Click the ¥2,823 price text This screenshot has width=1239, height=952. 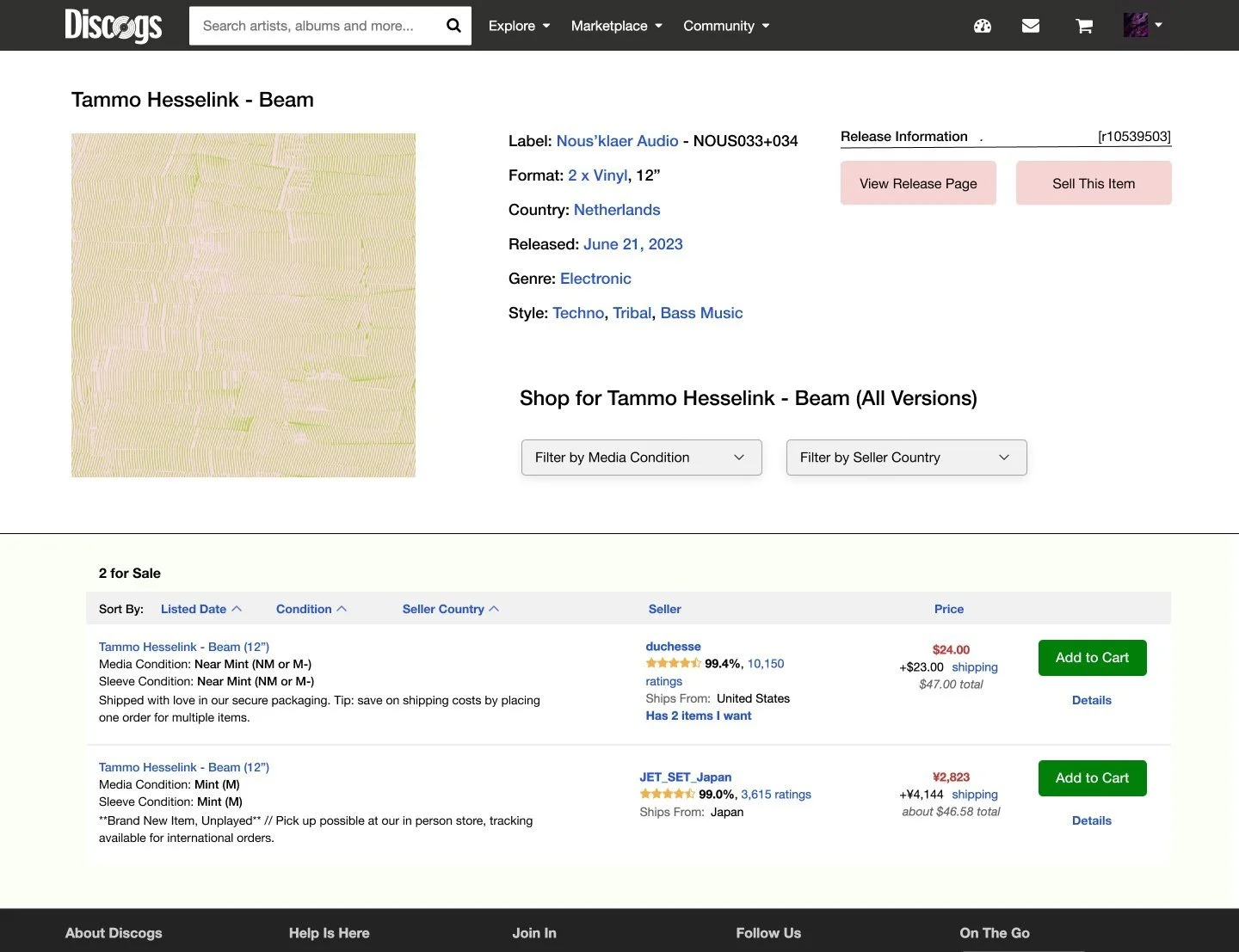951,777
